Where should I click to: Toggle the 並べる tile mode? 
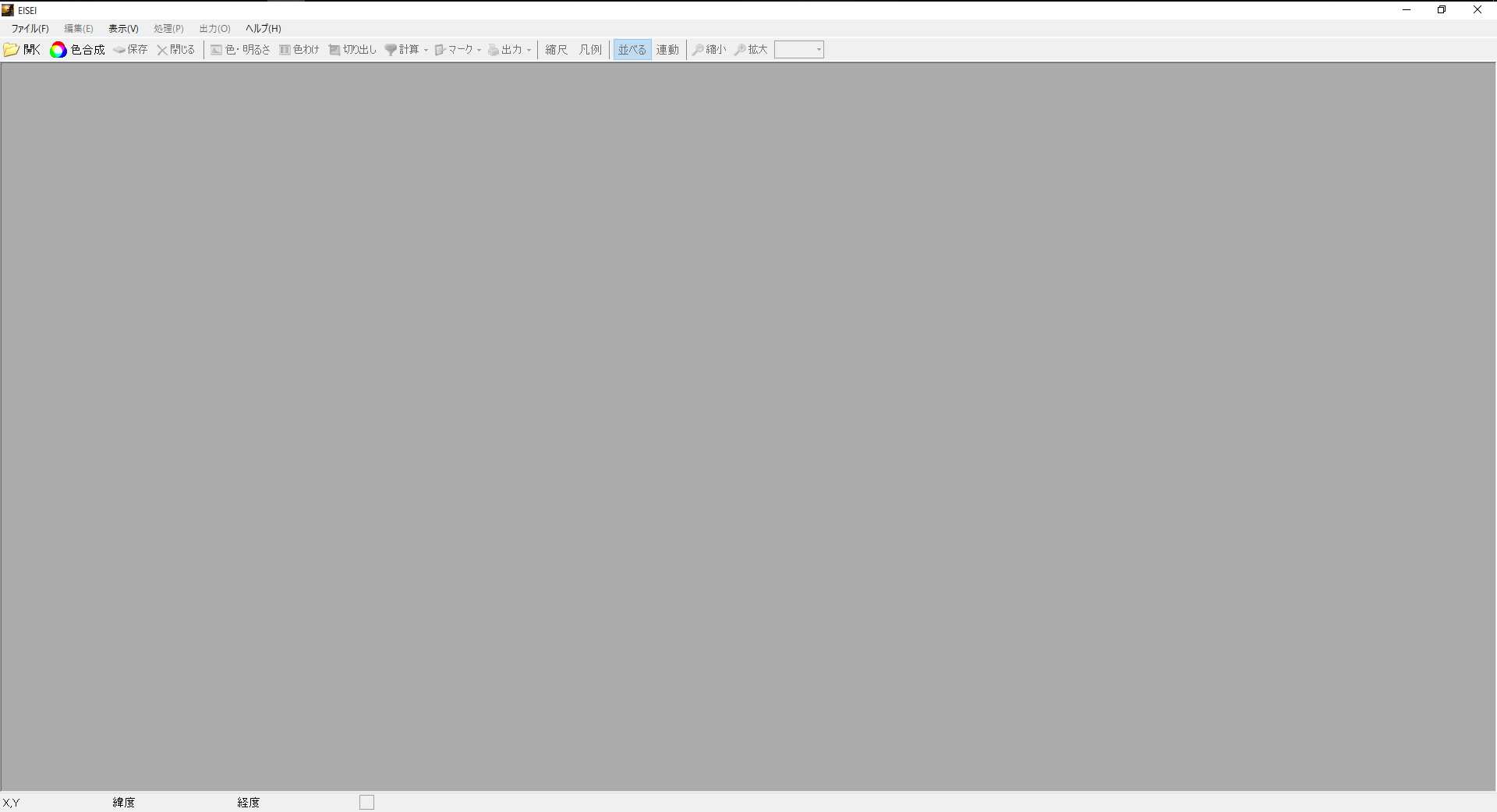pyautogui.click(x=632, y=50)
